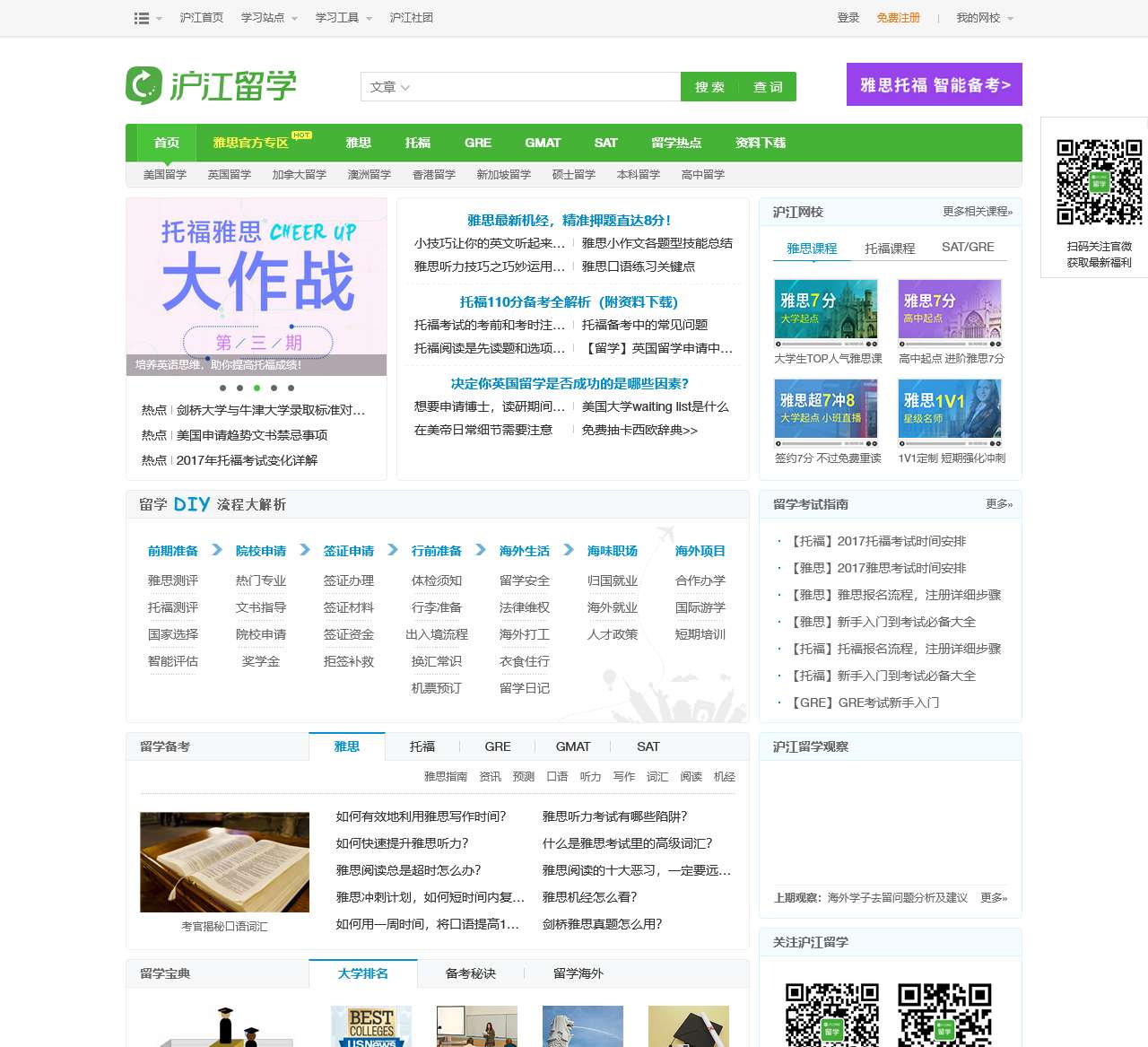The height and width of the screenshot is (1047, 1148).
Task: Open the 雅思 nav menu item
Action: 358,143
